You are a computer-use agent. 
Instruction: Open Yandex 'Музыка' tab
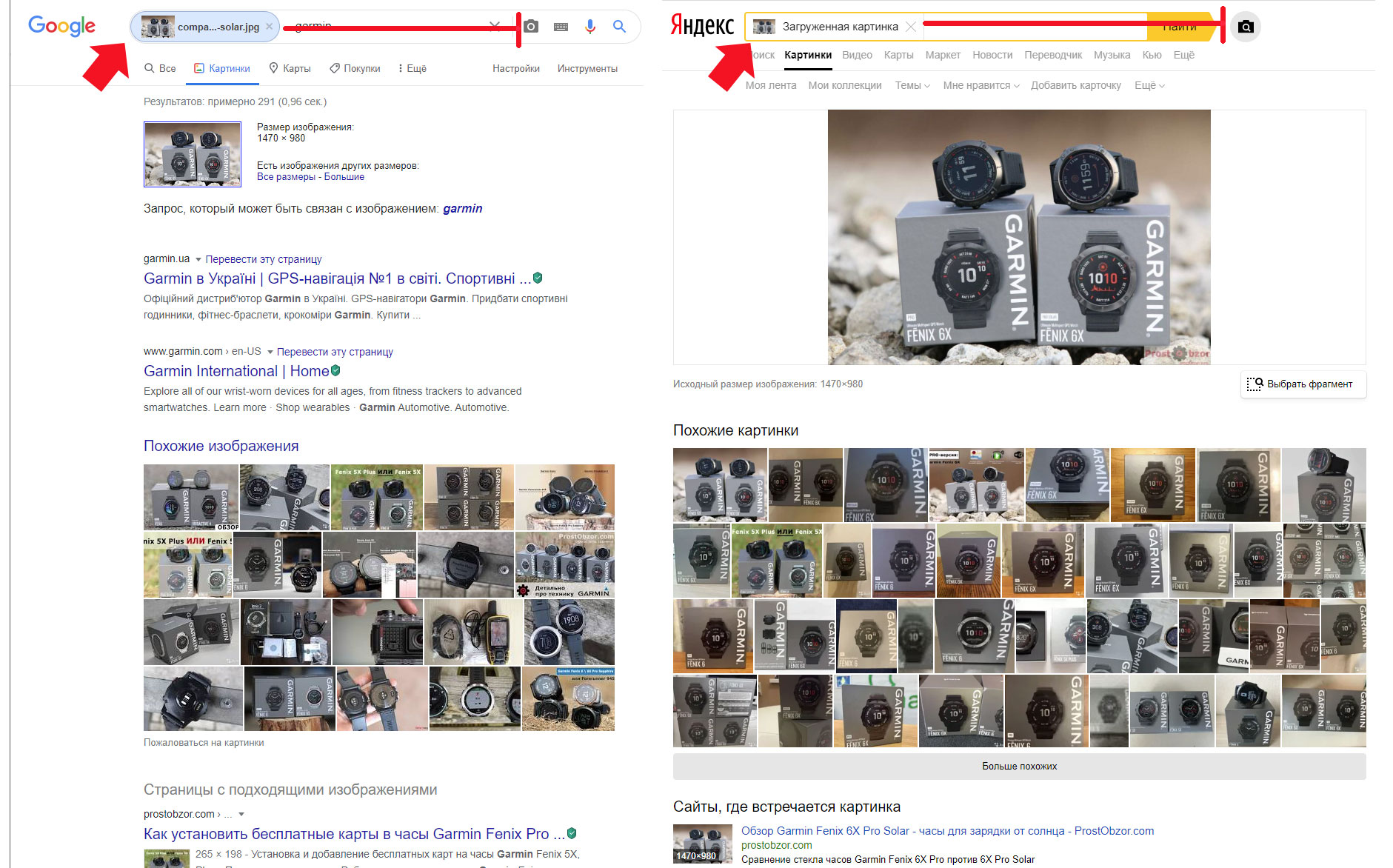tap(1112, 55)
